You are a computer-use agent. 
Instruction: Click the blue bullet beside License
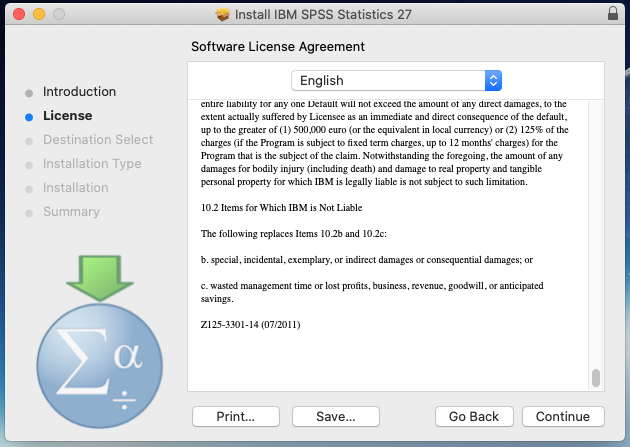[x=29, y=117]
